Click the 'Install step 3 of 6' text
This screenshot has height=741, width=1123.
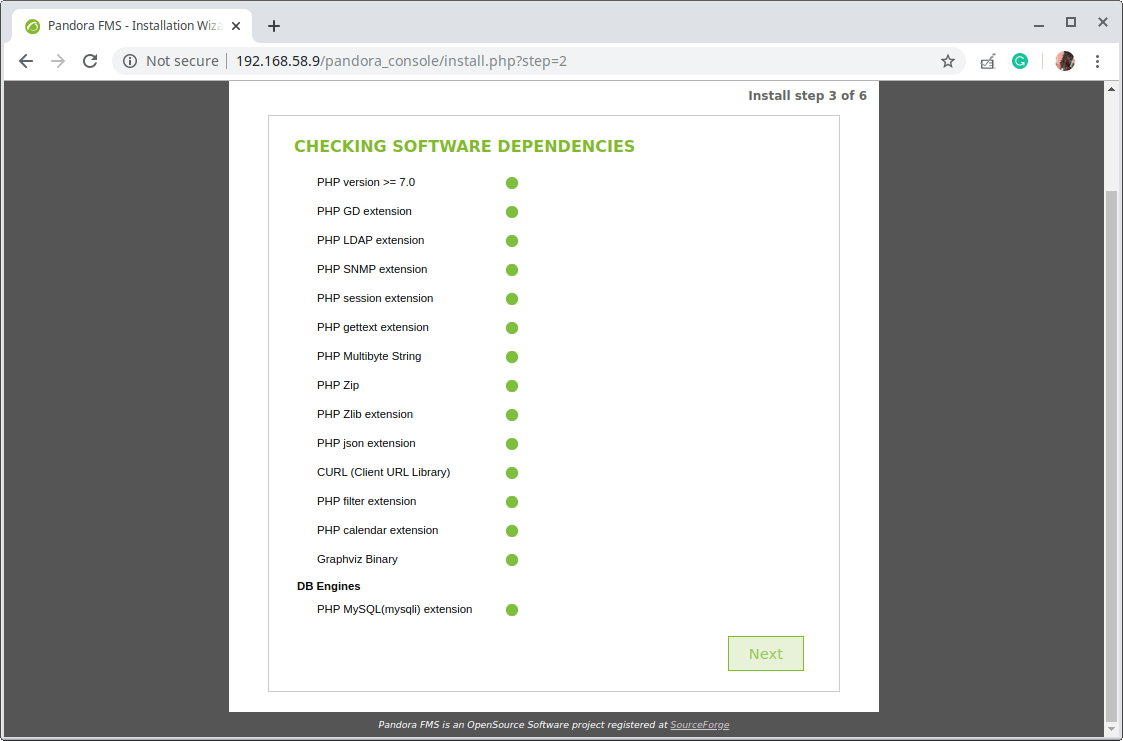807,96
